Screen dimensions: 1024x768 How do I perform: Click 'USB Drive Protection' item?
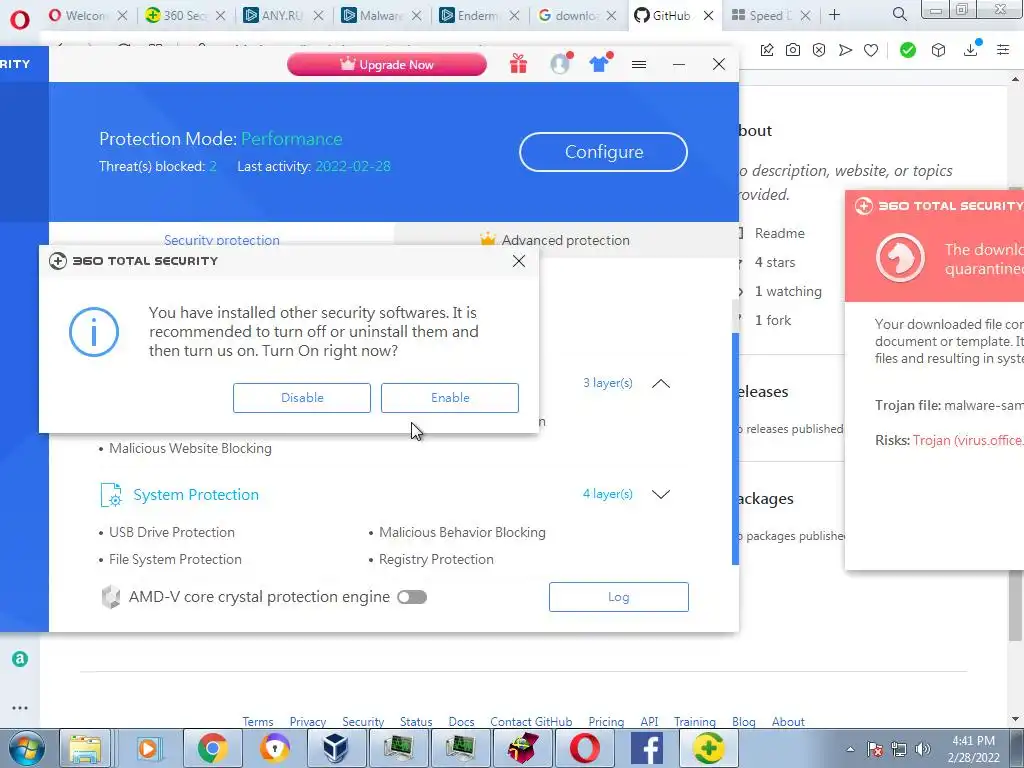point(171,532)
